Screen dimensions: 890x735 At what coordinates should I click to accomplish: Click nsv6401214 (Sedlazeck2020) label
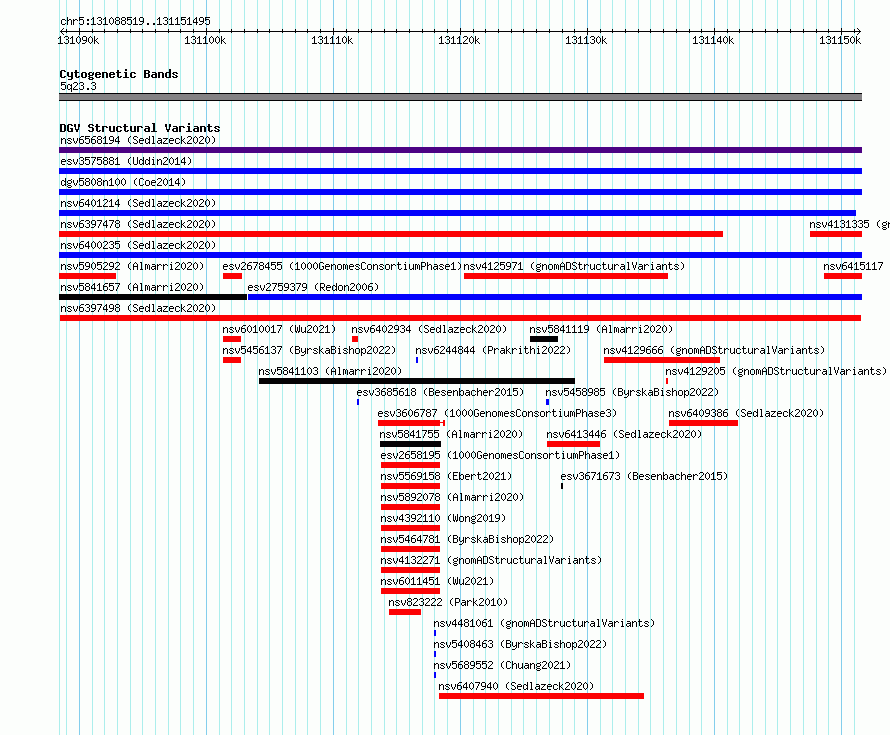tap(138, 203)
